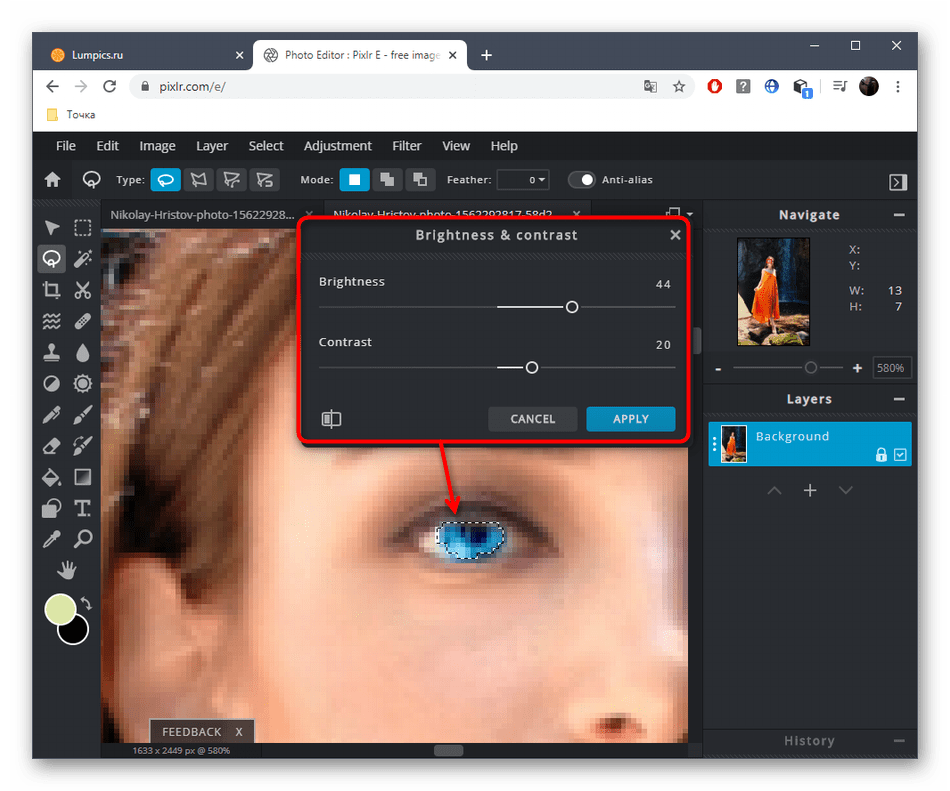Open the Feather value dropdown
The image size is (950, 791).
click(x=523, y=180)
